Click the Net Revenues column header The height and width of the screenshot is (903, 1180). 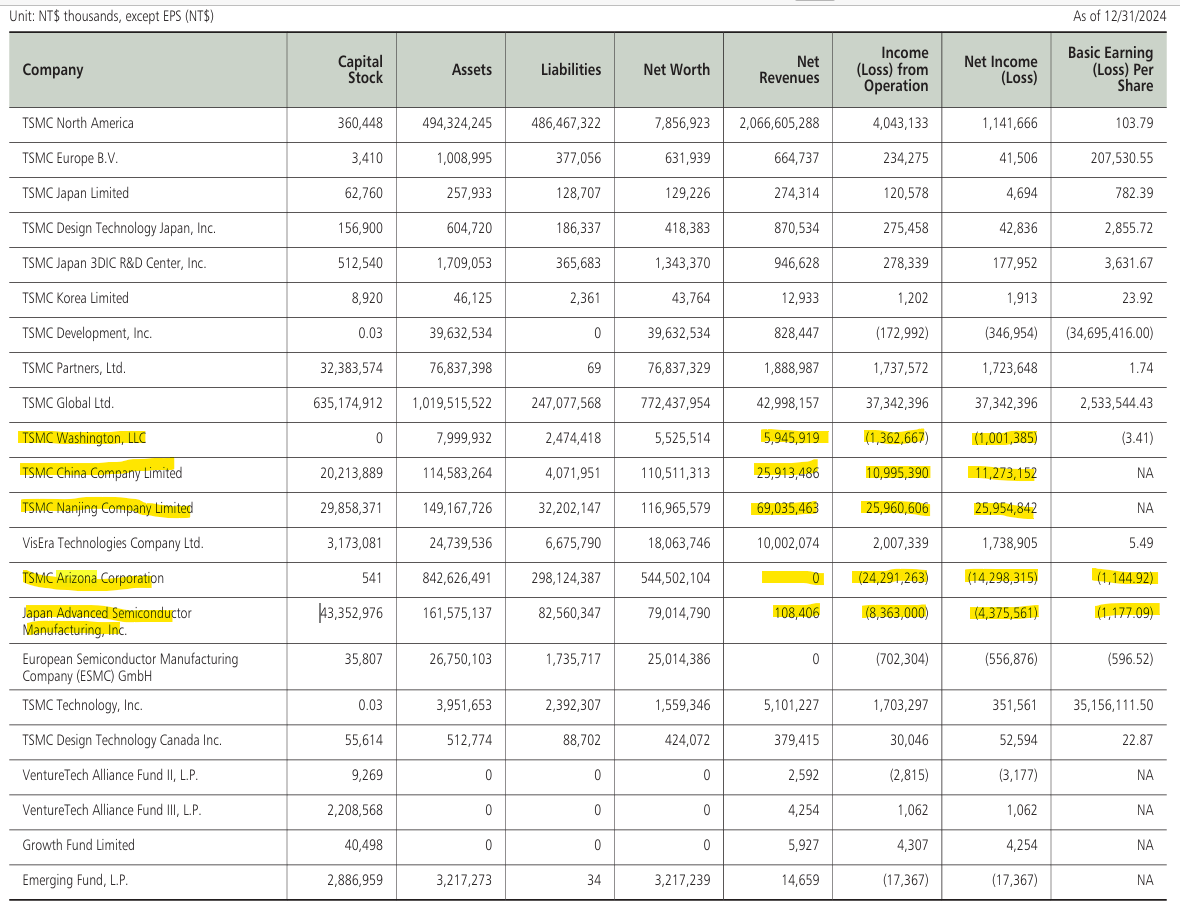789,70
